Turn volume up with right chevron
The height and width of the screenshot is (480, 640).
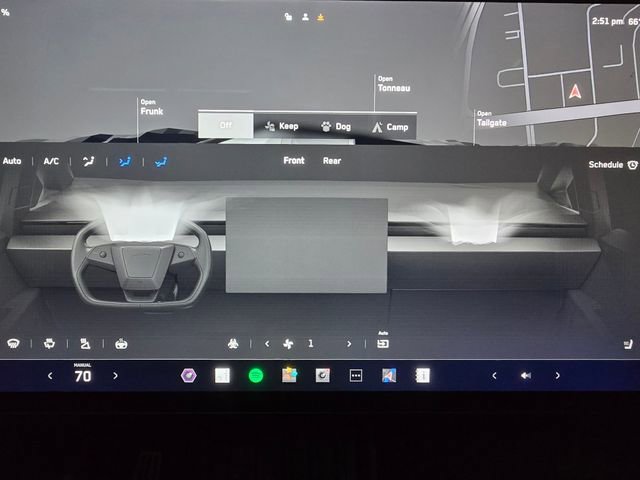point(558,376)
